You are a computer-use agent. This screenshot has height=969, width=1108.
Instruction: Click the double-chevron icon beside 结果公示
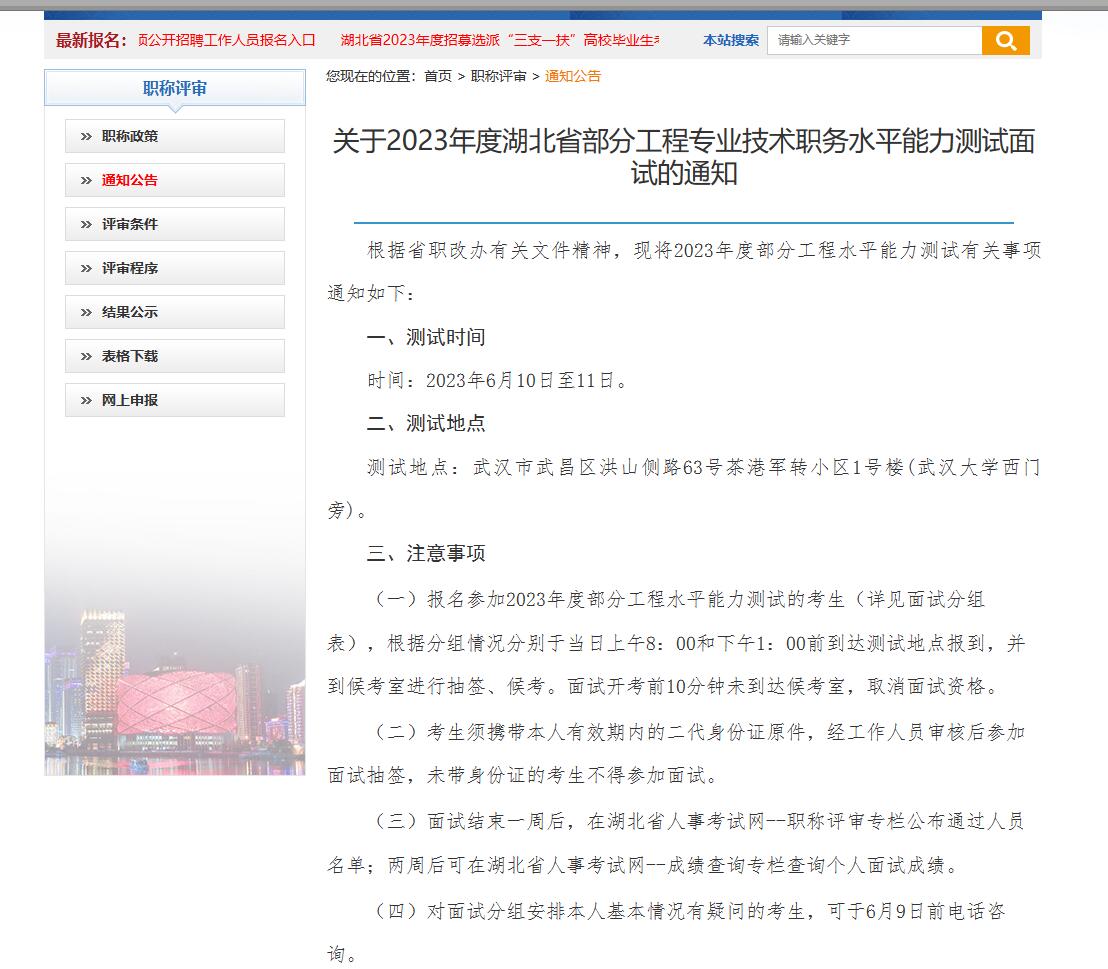pos(86,312)
